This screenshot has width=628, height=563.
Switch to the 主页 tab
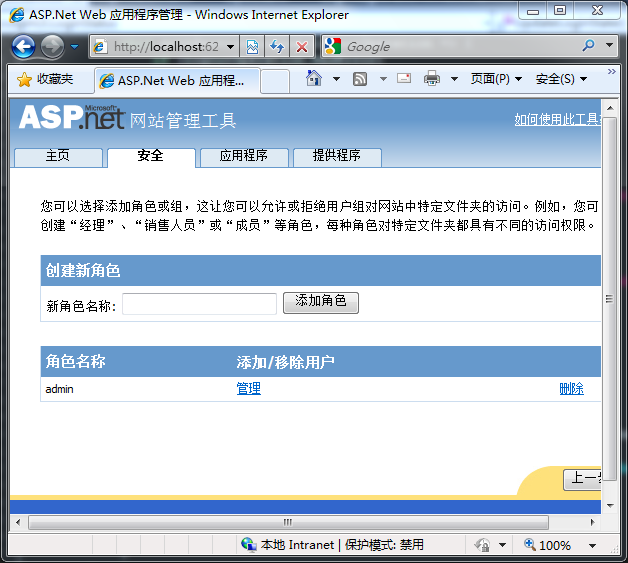(58, 157)
